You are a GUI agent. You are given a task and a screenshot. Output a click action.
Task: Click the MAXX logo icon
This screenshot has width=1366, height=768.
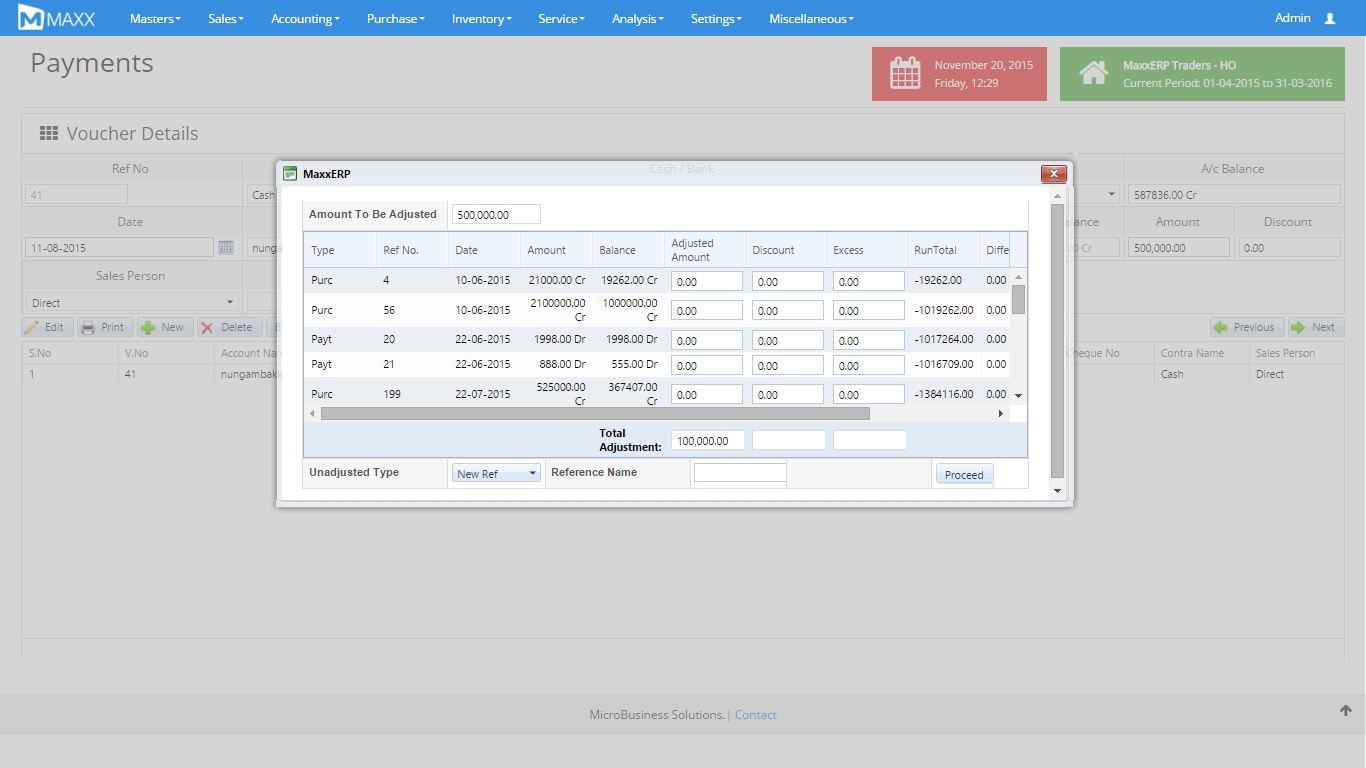31,18
